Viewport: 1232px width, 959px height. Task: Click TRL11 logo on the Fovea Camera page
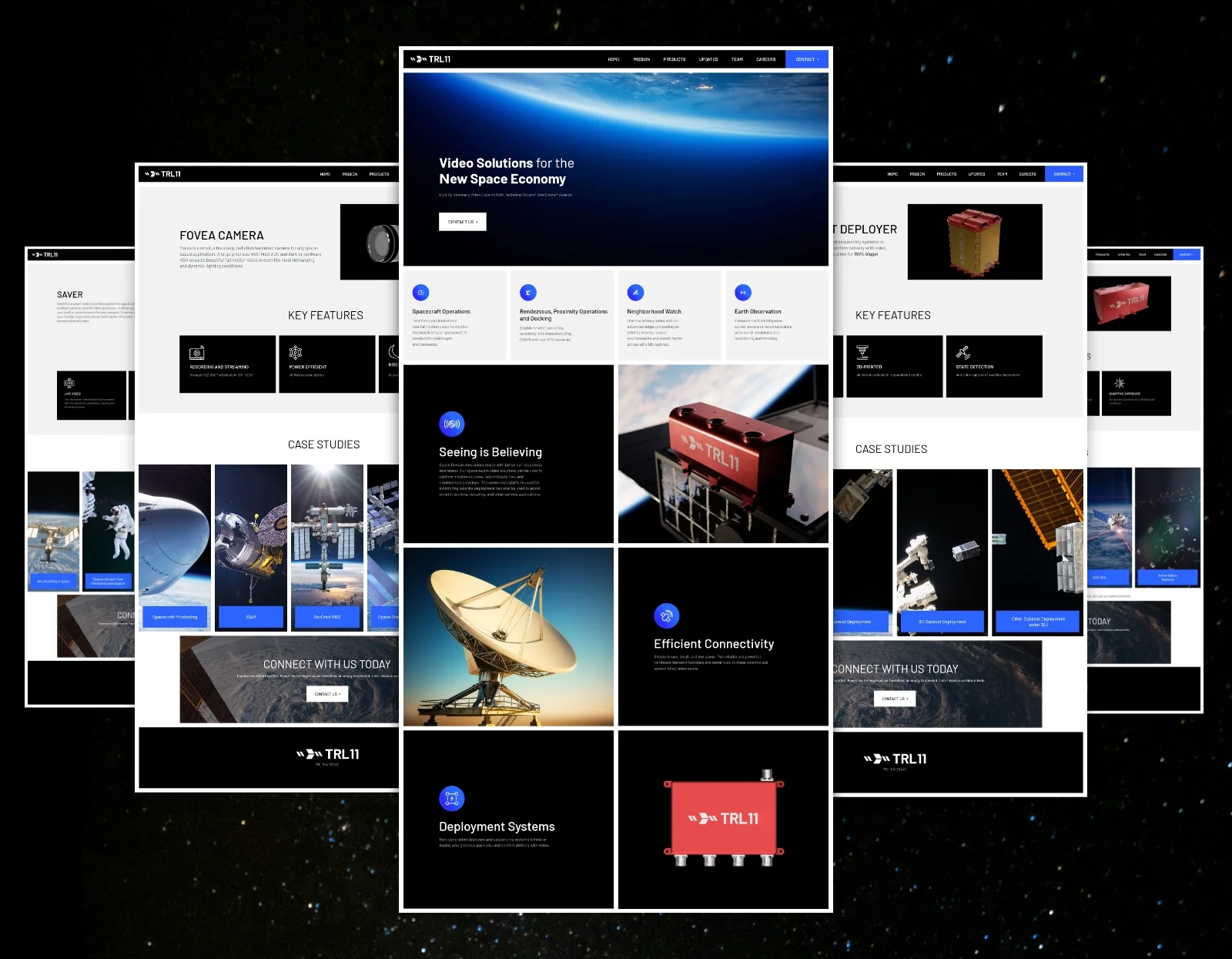(x=163, y=174)
